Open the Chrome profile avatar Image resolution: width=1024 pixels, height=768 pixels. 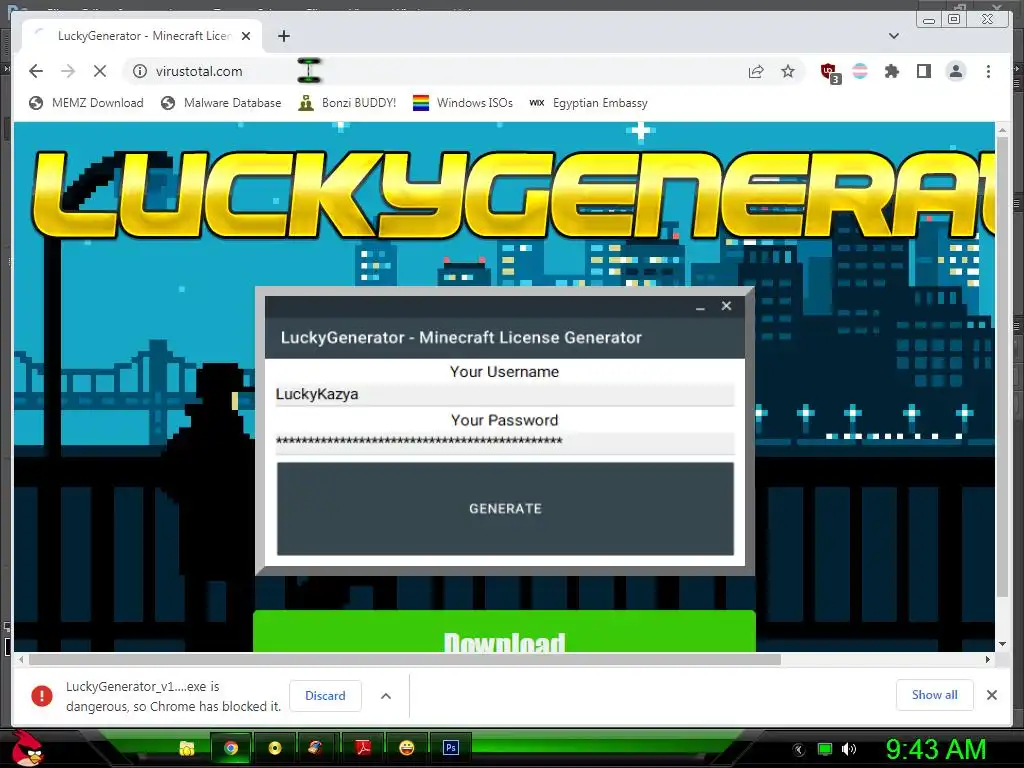point(956,71)
